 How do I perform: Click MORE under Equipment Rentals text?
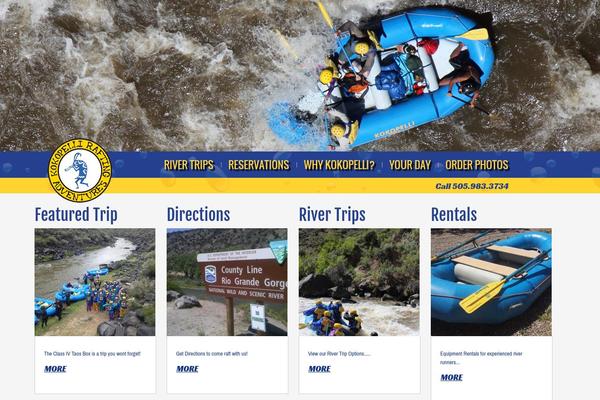point(452,377)
